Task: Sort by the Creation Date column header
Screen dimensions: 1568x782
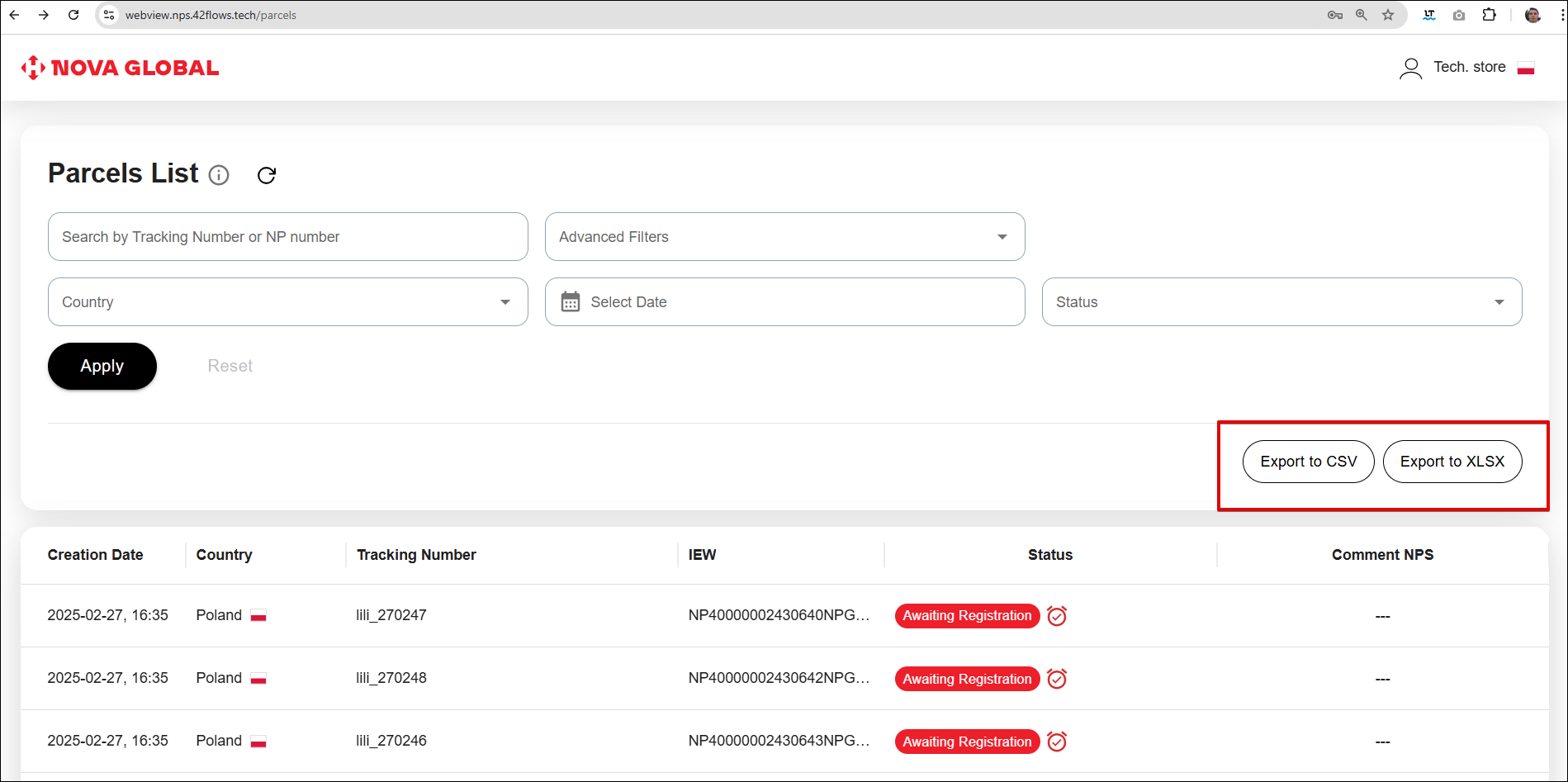Action: (x=96, y=555)
